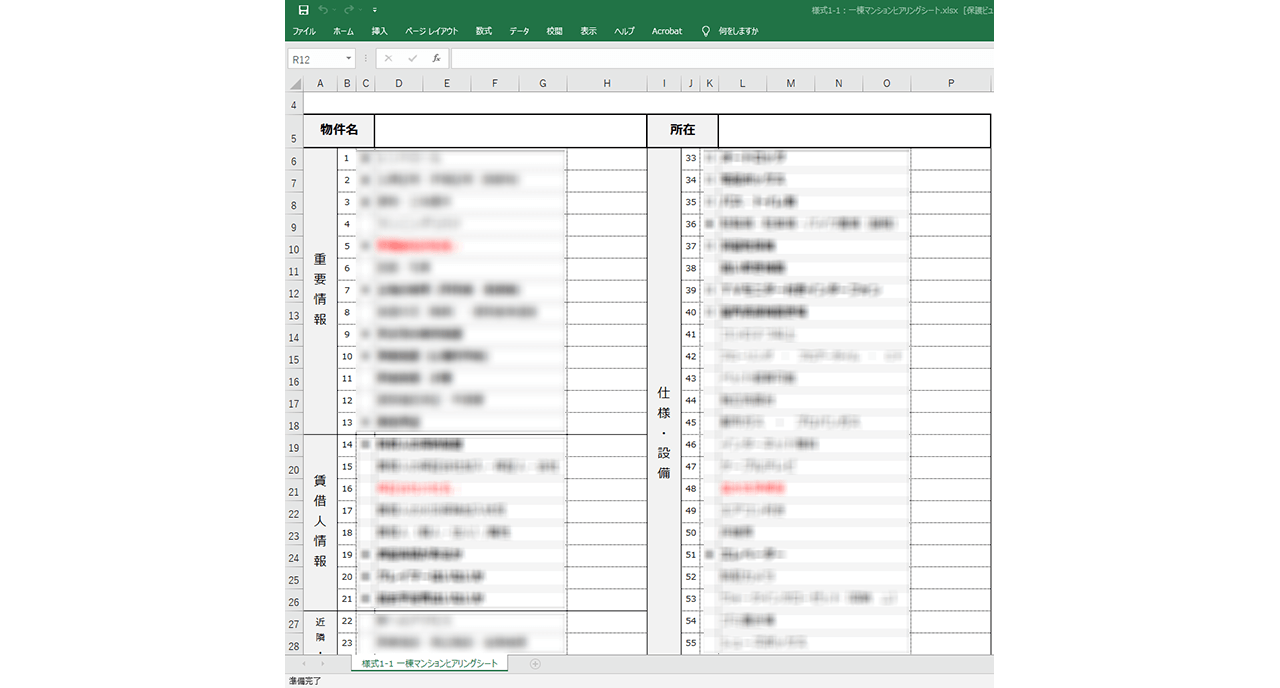Switch to the 挿入 ribbon tab

[378, 31]
